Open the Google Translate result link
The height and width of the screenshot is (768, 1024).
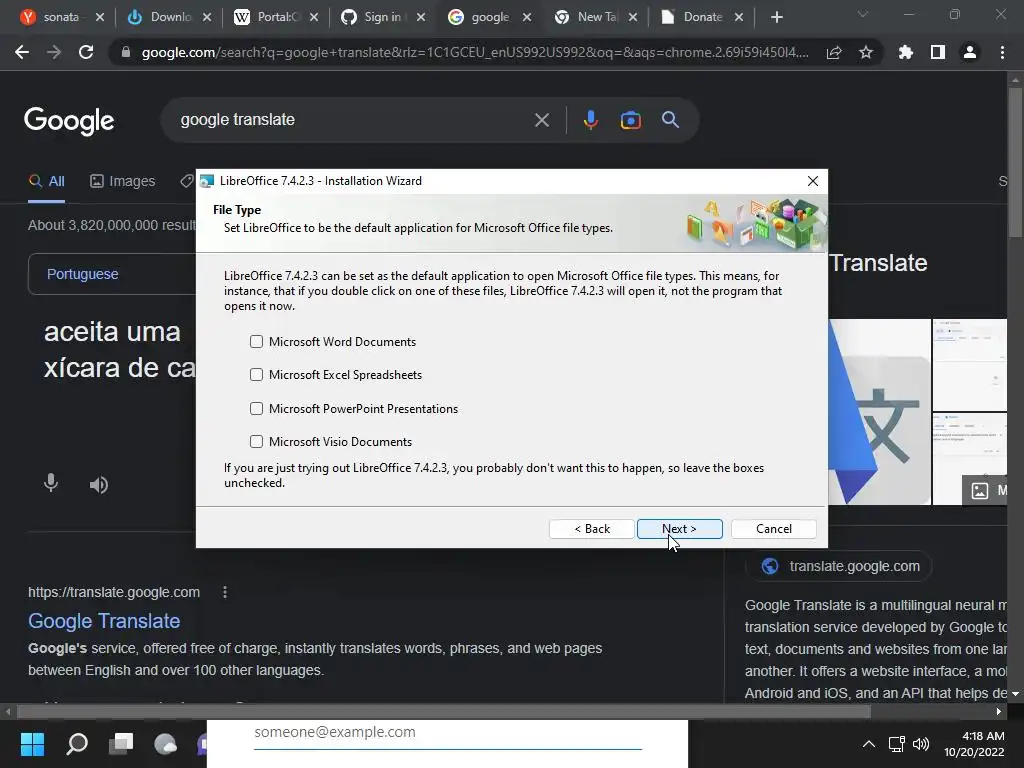[104, 621]
